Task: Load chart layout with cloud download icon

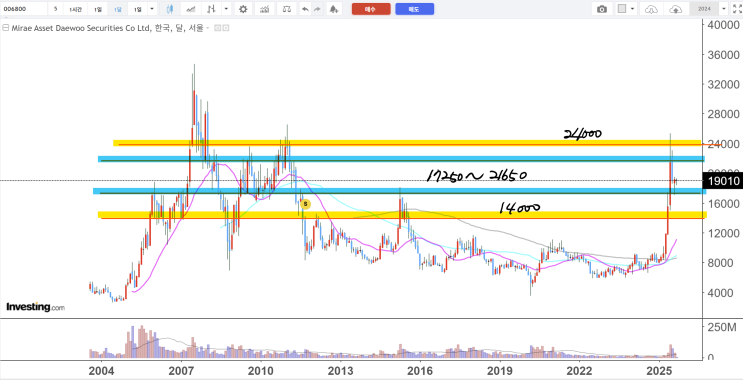Action: [x=652, y=9]
